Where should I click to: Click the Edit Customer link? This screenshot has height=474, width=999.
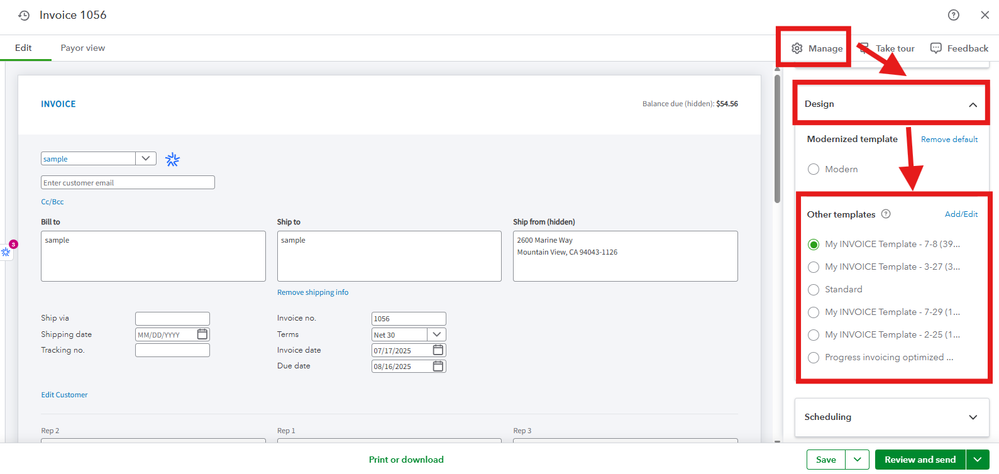coord(64,395)
